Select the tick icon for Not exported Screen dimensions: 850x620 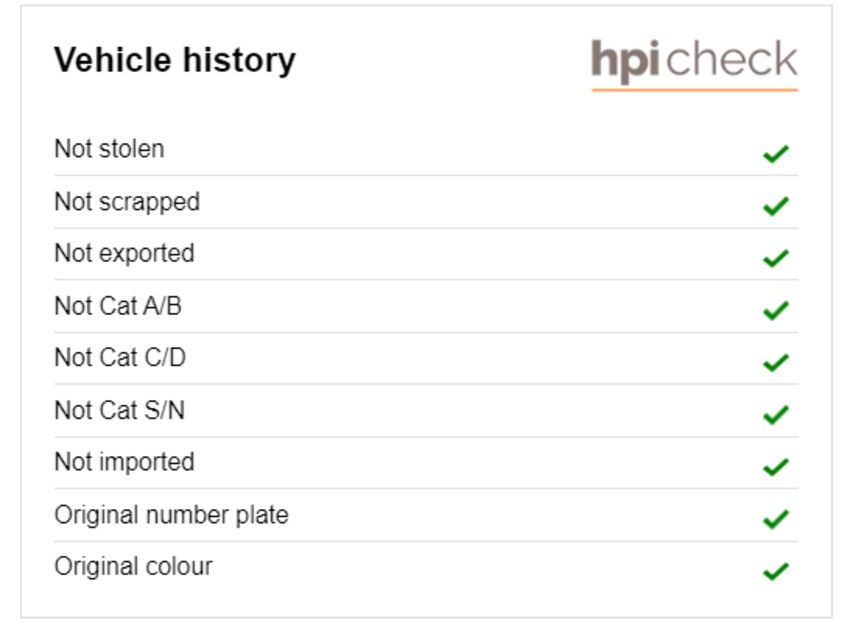click(776, 258)
